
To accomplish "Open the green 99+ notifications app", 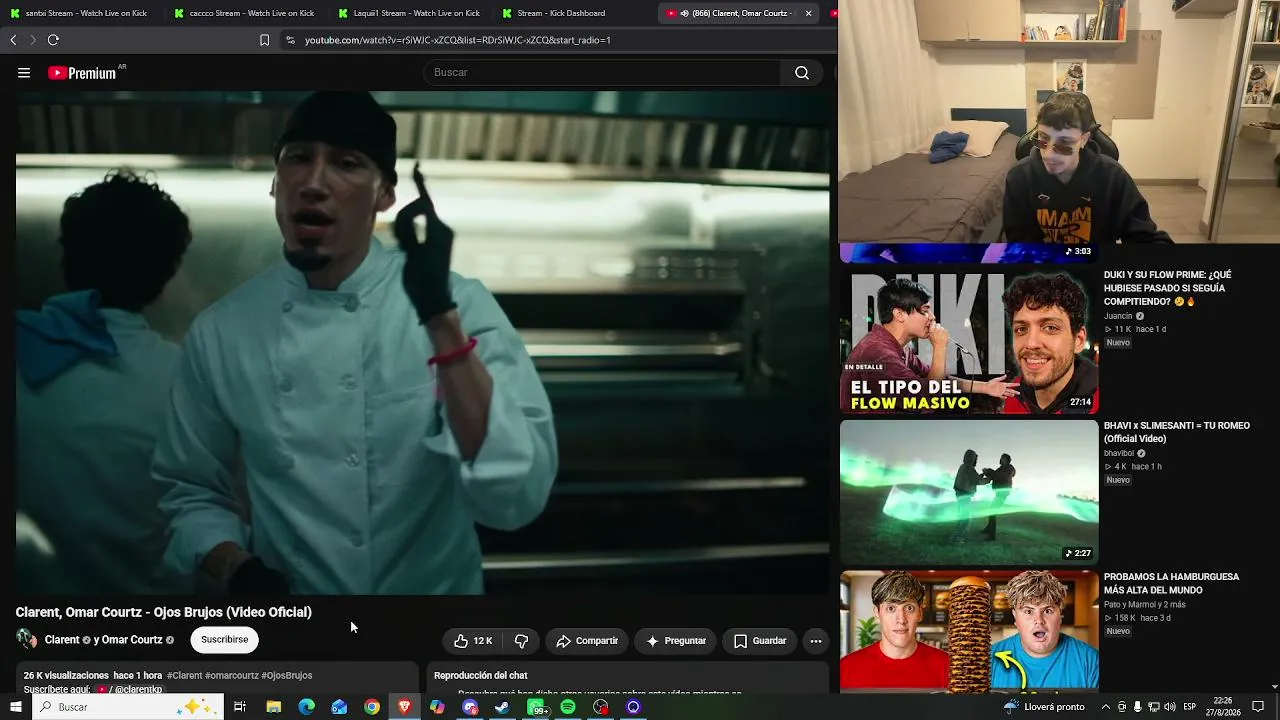I will pyautogui.click(x=537, y=707).
